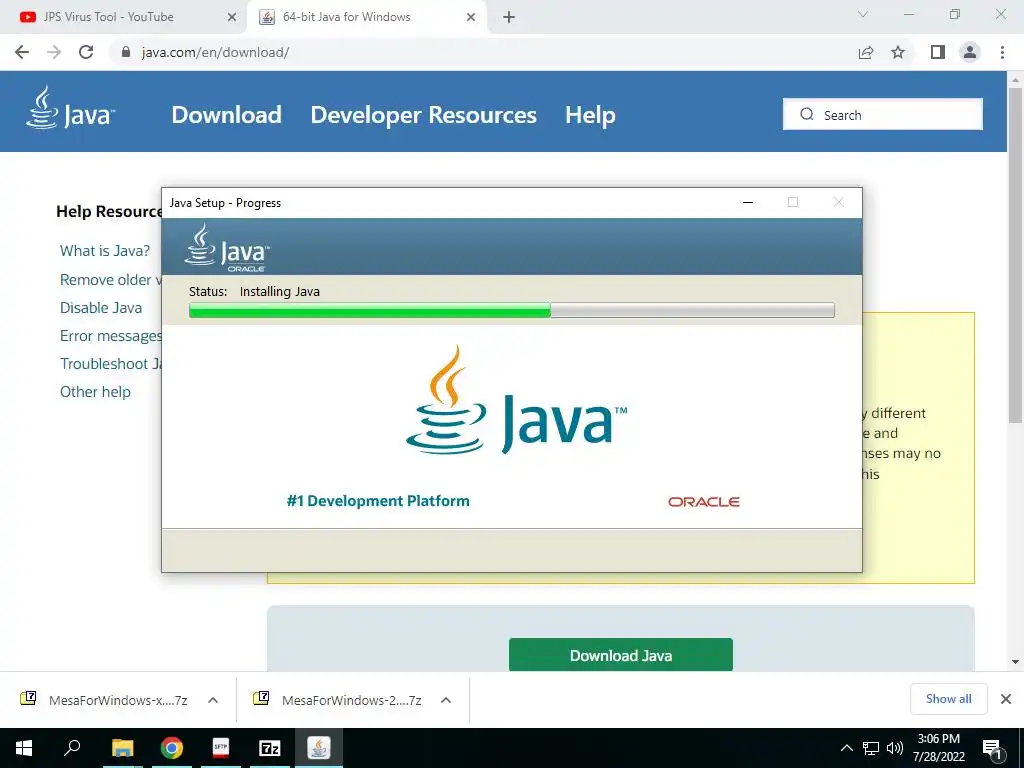Open File Explorer from taskbar
Screen dimensions: 1024x768
[x=122, y=748]
